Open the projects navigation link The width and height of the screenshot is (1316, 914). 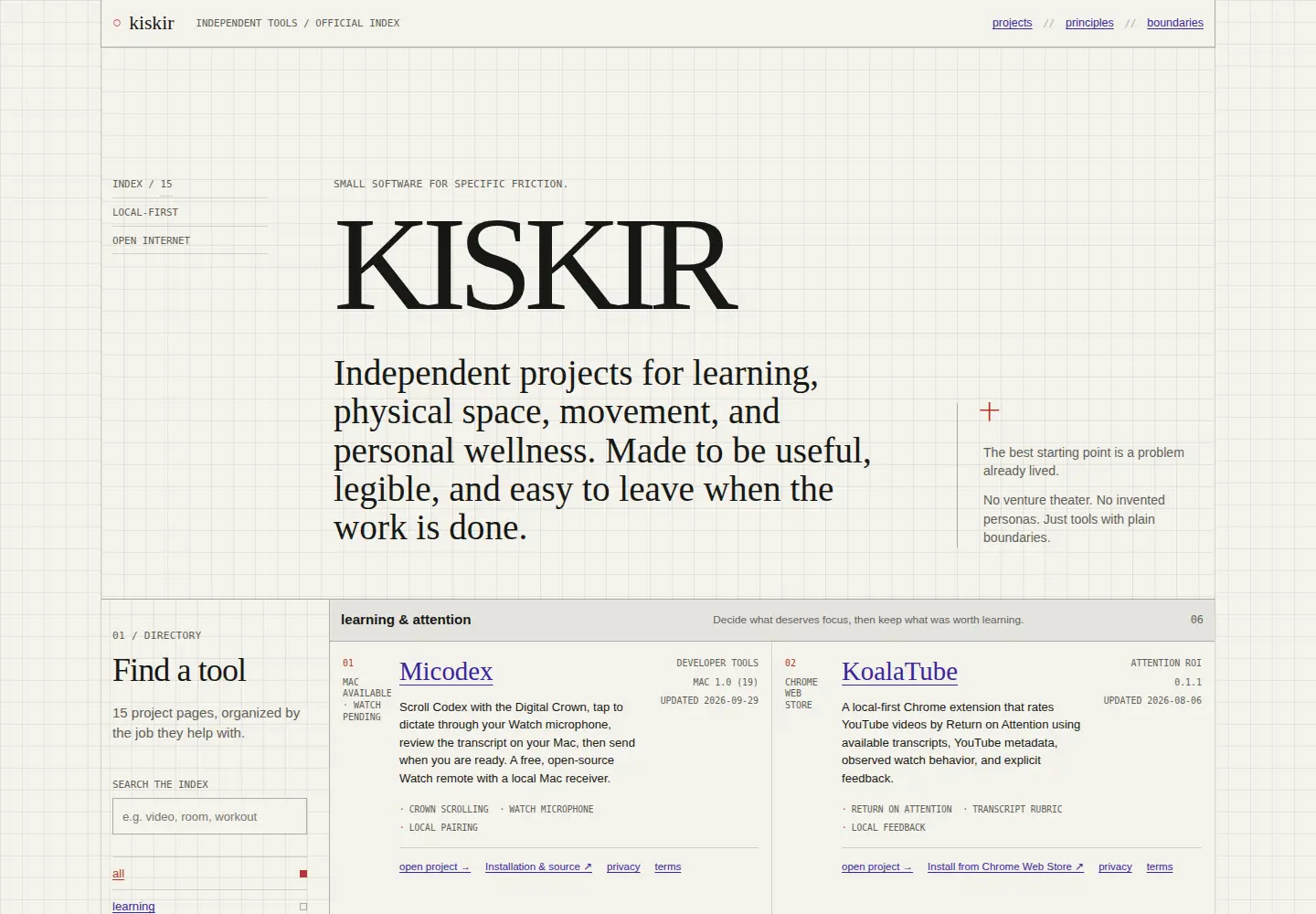[x=1012, y=23]
